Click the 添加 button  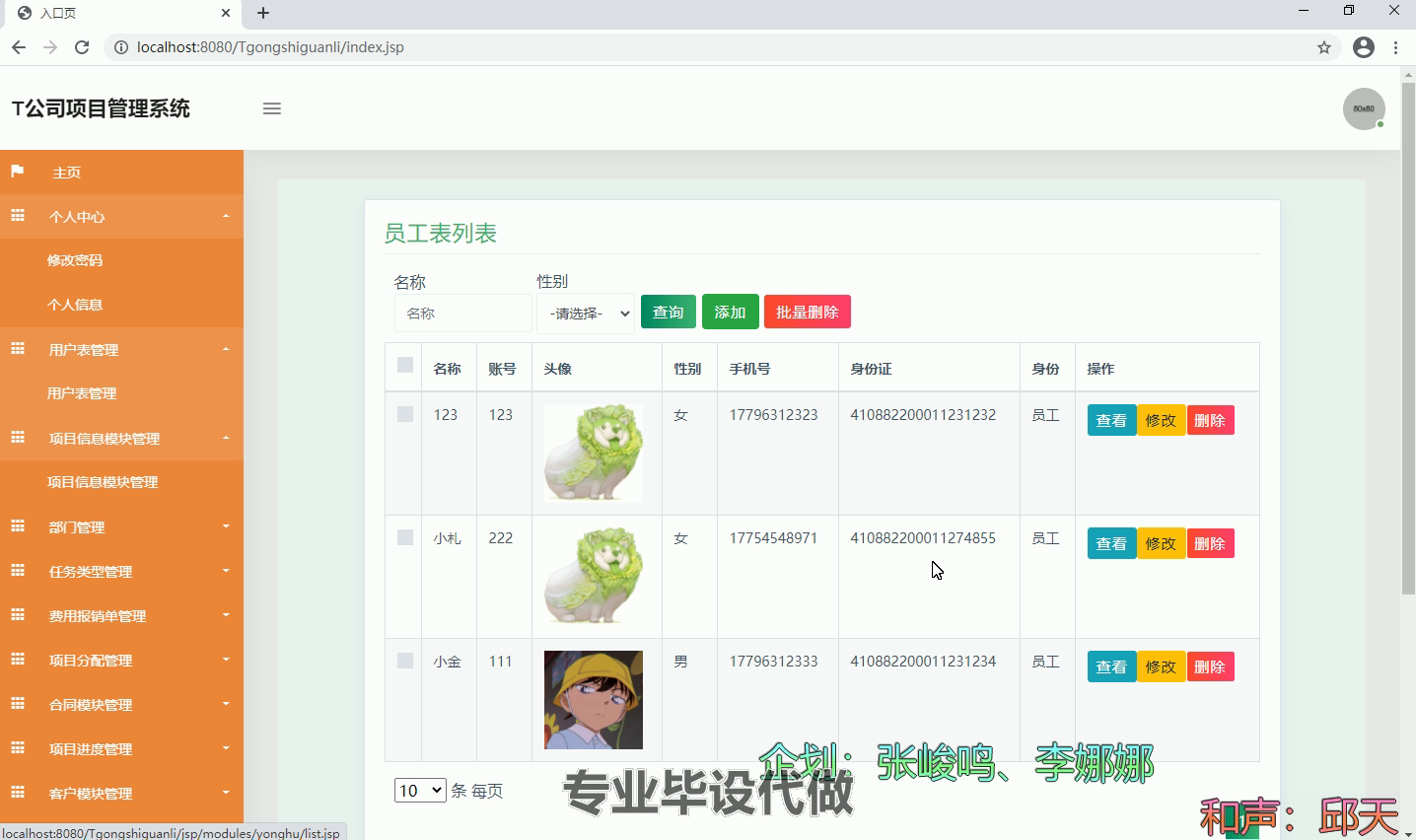(x=730, y=312)
